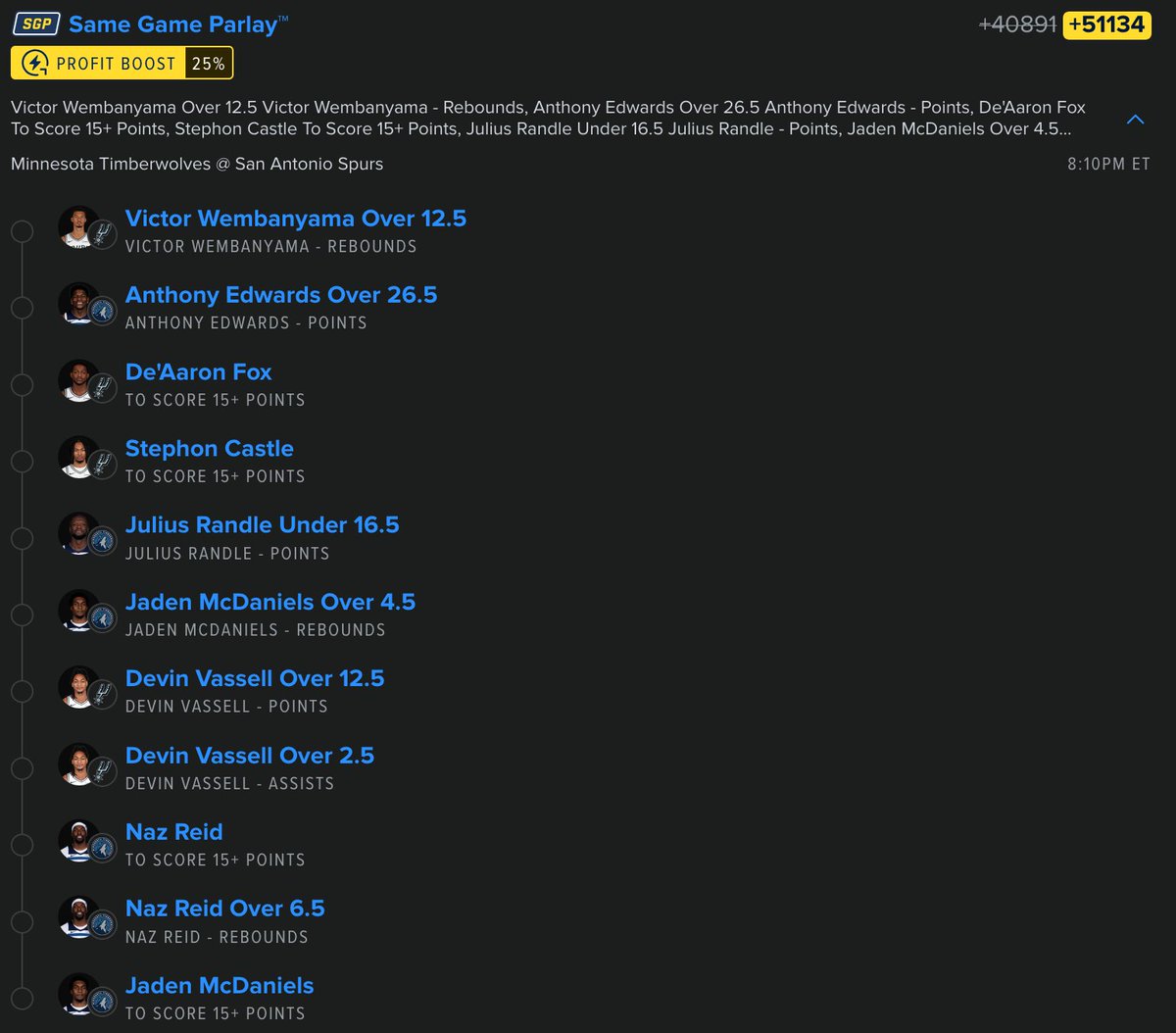Click status circle for Jaden McDaniels 15+ points
The width and height of the screenshot is (1176, 1033).
tap(22, 999)
